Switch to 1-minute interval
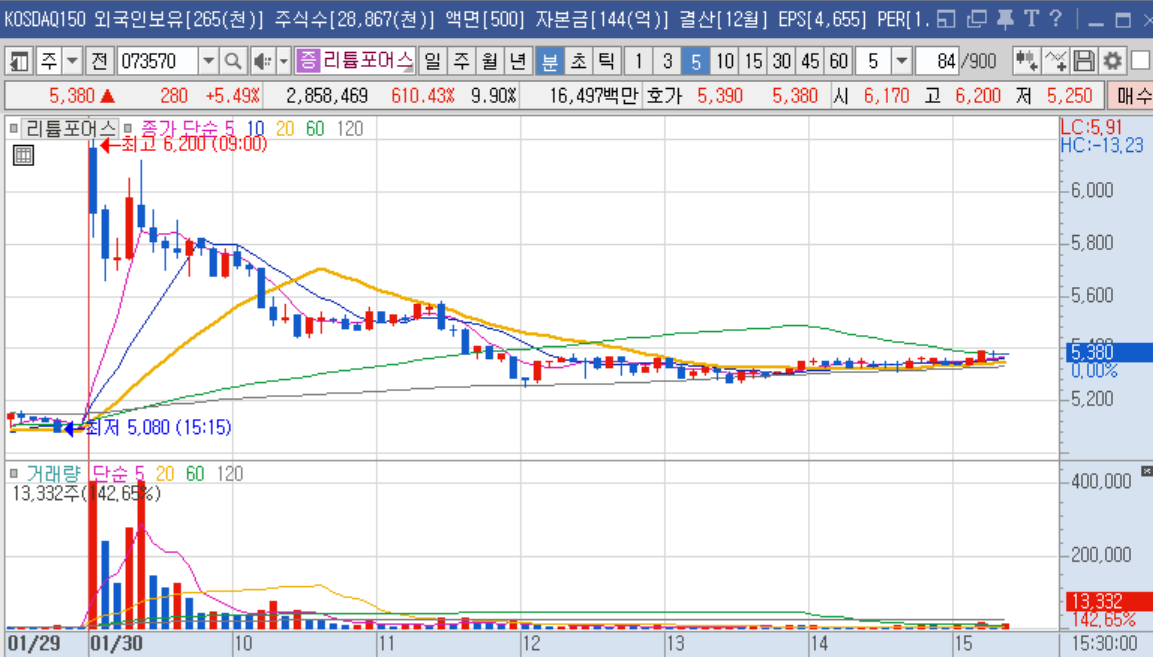Screen dimensions: 1153x657 (x=639, y=61)
